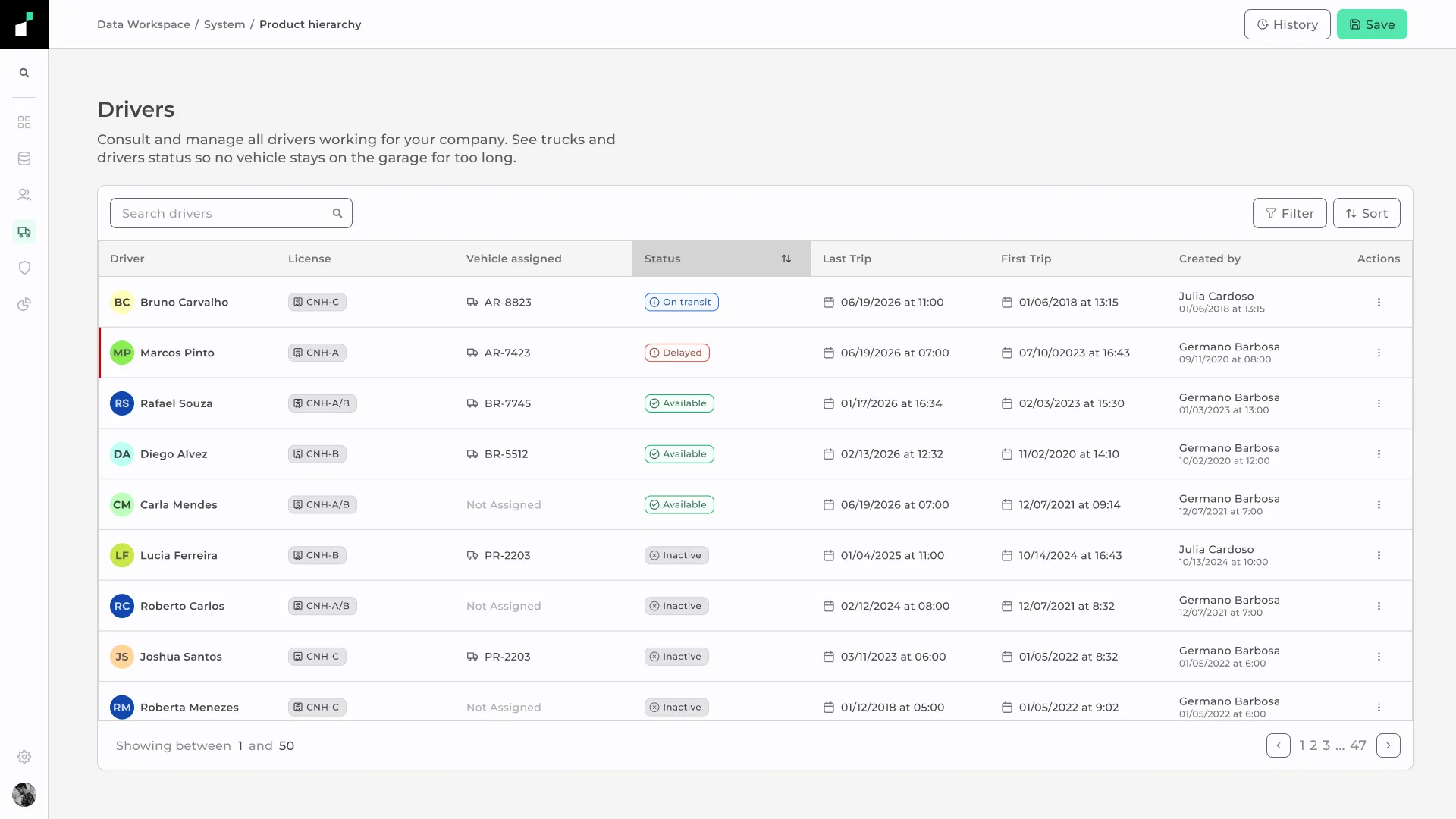Open the sidebar search icon
The image size is (1456, 819).
click(x=24, y=73)
